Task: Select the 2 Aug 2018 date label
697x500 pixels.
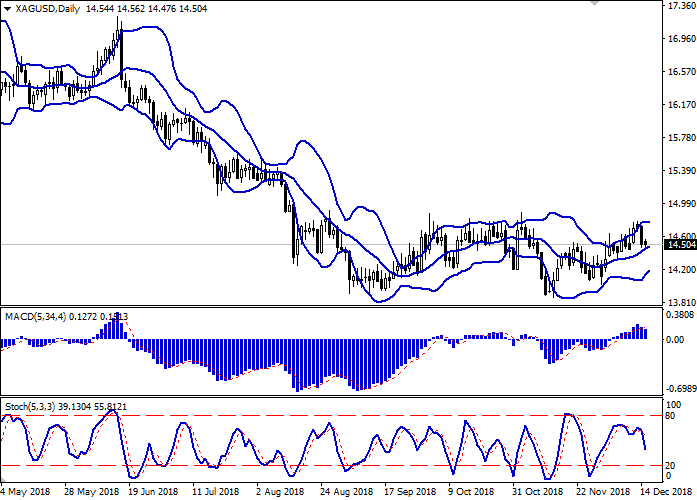Action: pos(281,492)
